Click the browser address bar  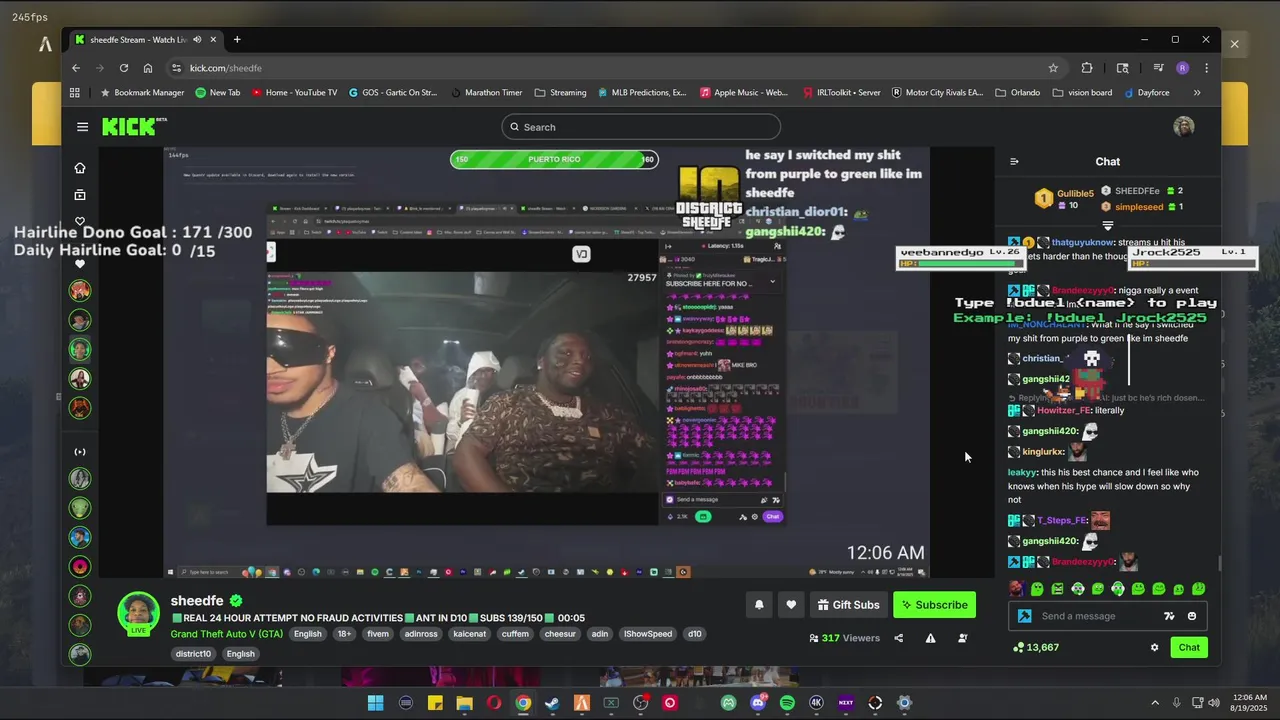tap(610, 68)
